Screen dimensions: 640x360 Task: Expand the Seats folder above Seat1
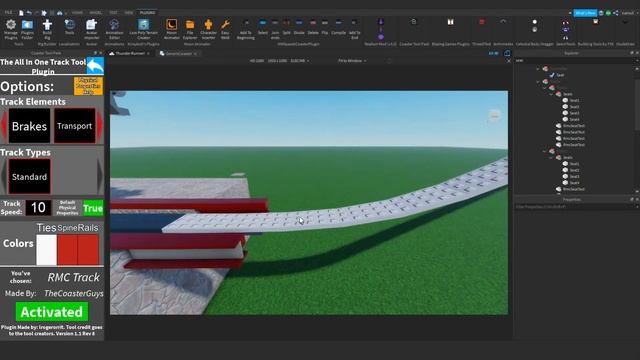coord(551,94)
